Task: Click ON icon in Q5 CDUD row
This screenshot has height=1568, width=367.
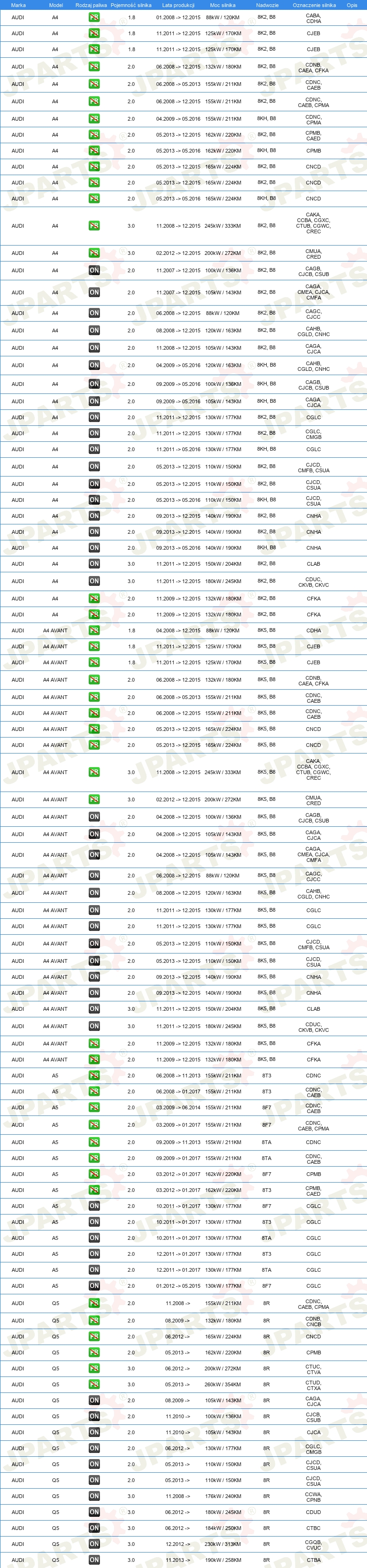Action: 94,1512
